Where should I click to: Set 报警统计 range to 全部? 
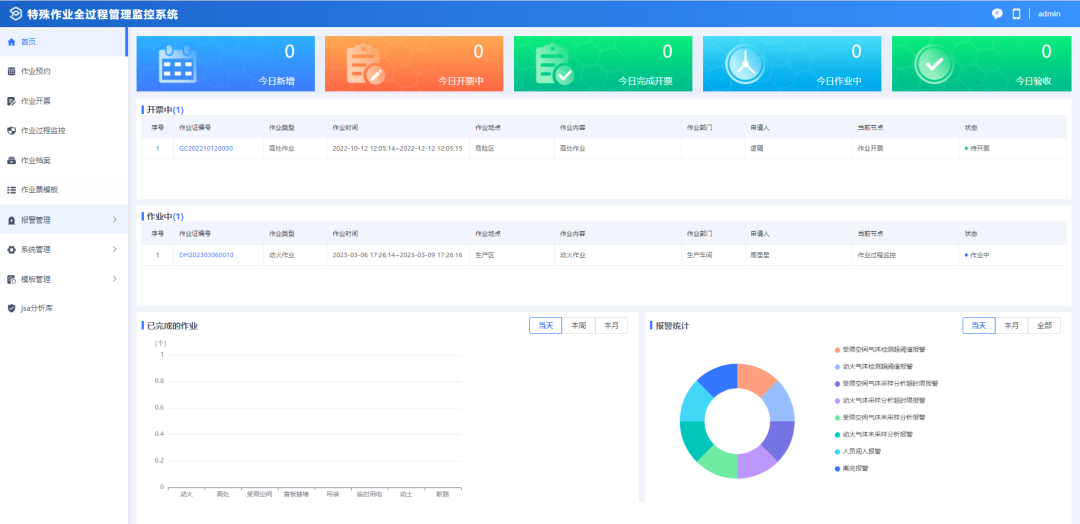1044,326
